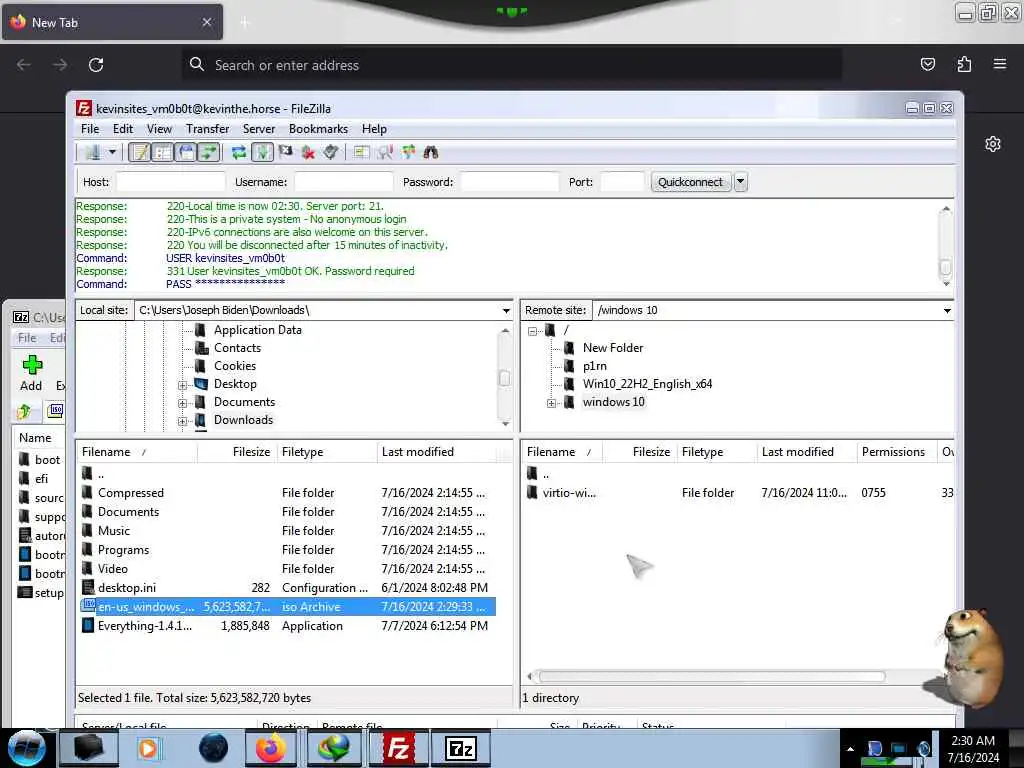
Task: Expand the Desktop folder in local tree
Action: 182,385
